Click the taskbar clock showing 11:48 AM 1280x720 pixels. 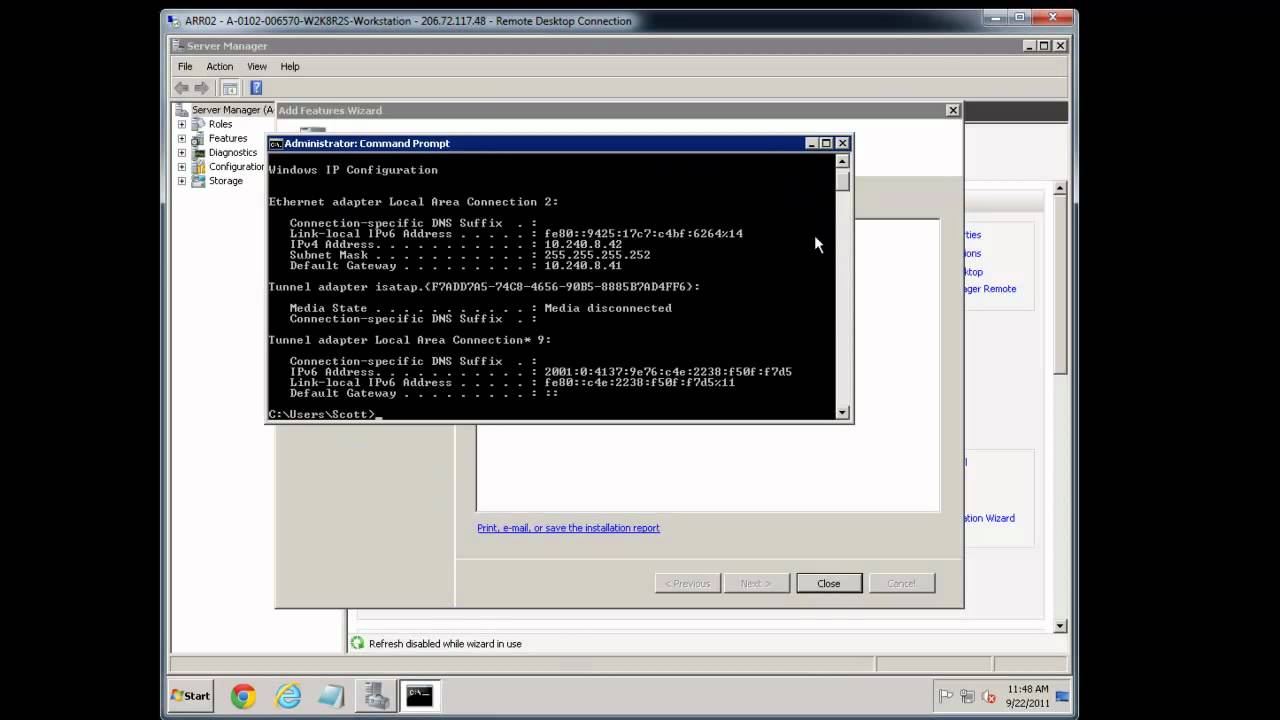click(1029, 696)
